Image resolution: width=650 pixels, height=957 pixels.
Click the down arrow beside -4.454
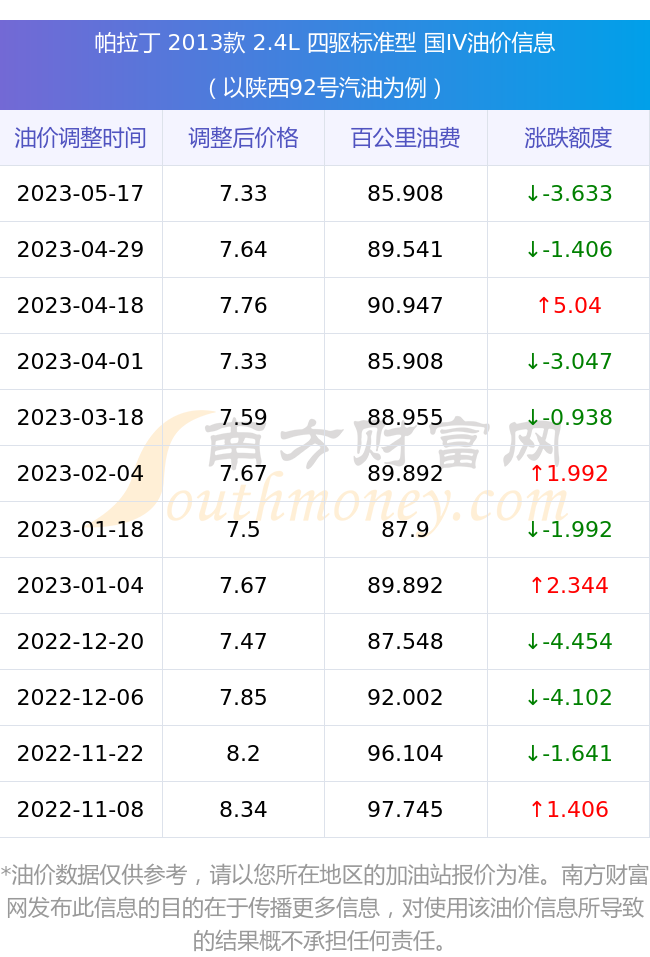click(533, 641)
